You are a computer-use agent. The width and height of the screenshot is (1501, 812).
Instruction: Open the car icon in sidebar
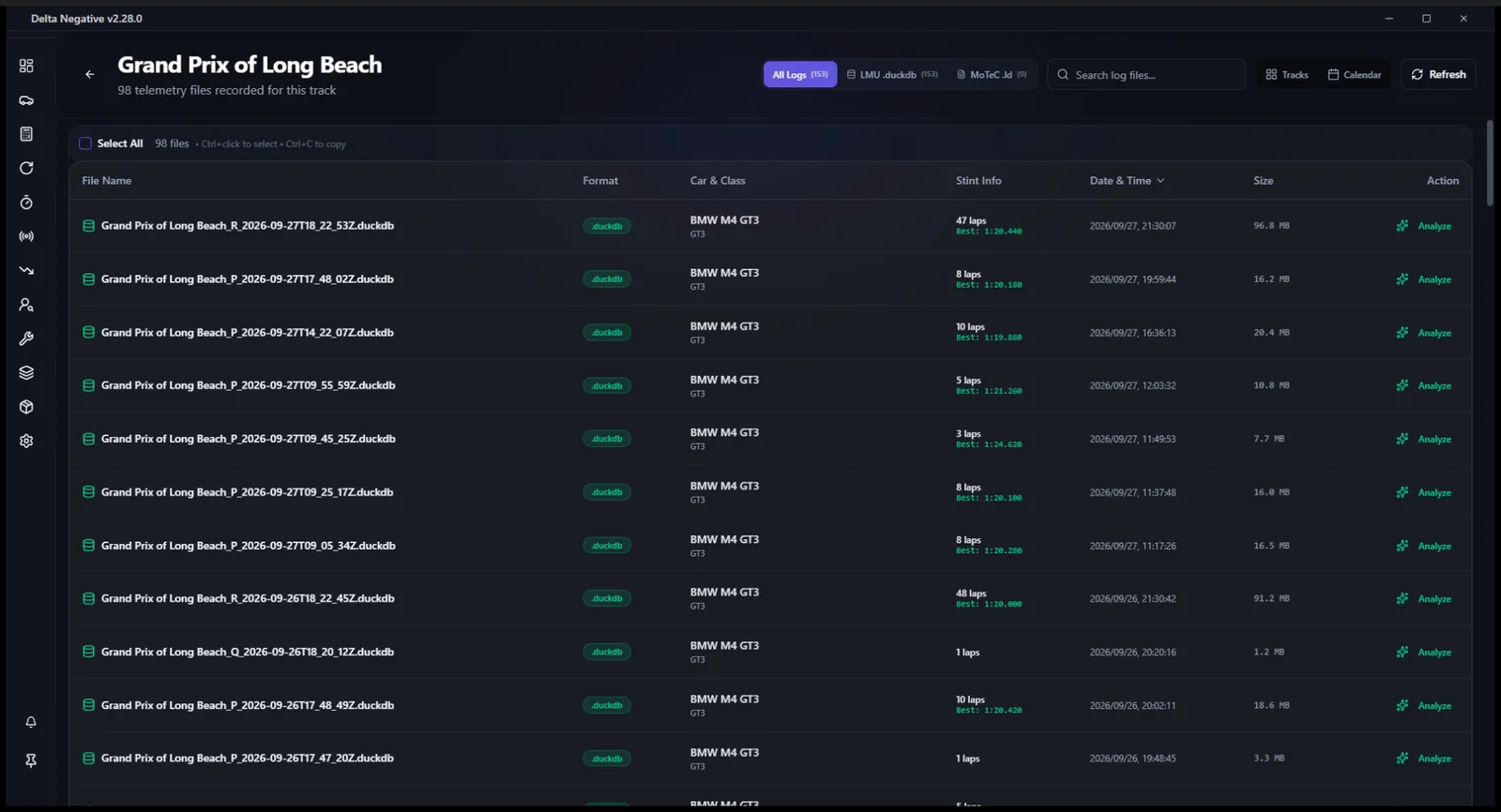tap(26, 100)
